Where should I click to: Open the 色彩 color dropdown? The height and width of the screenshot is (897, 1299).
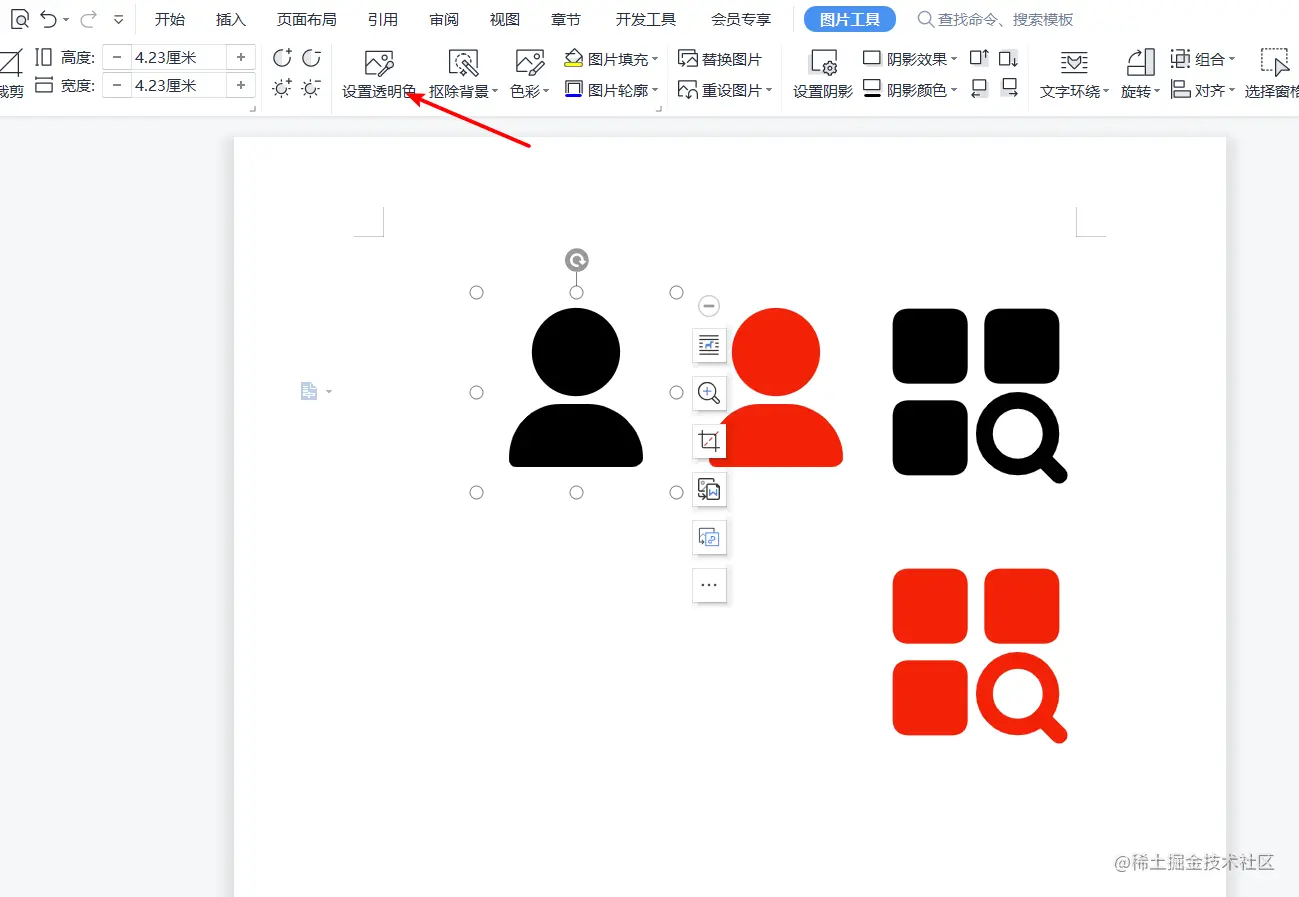pyautogui.click(x=530, y=75)
